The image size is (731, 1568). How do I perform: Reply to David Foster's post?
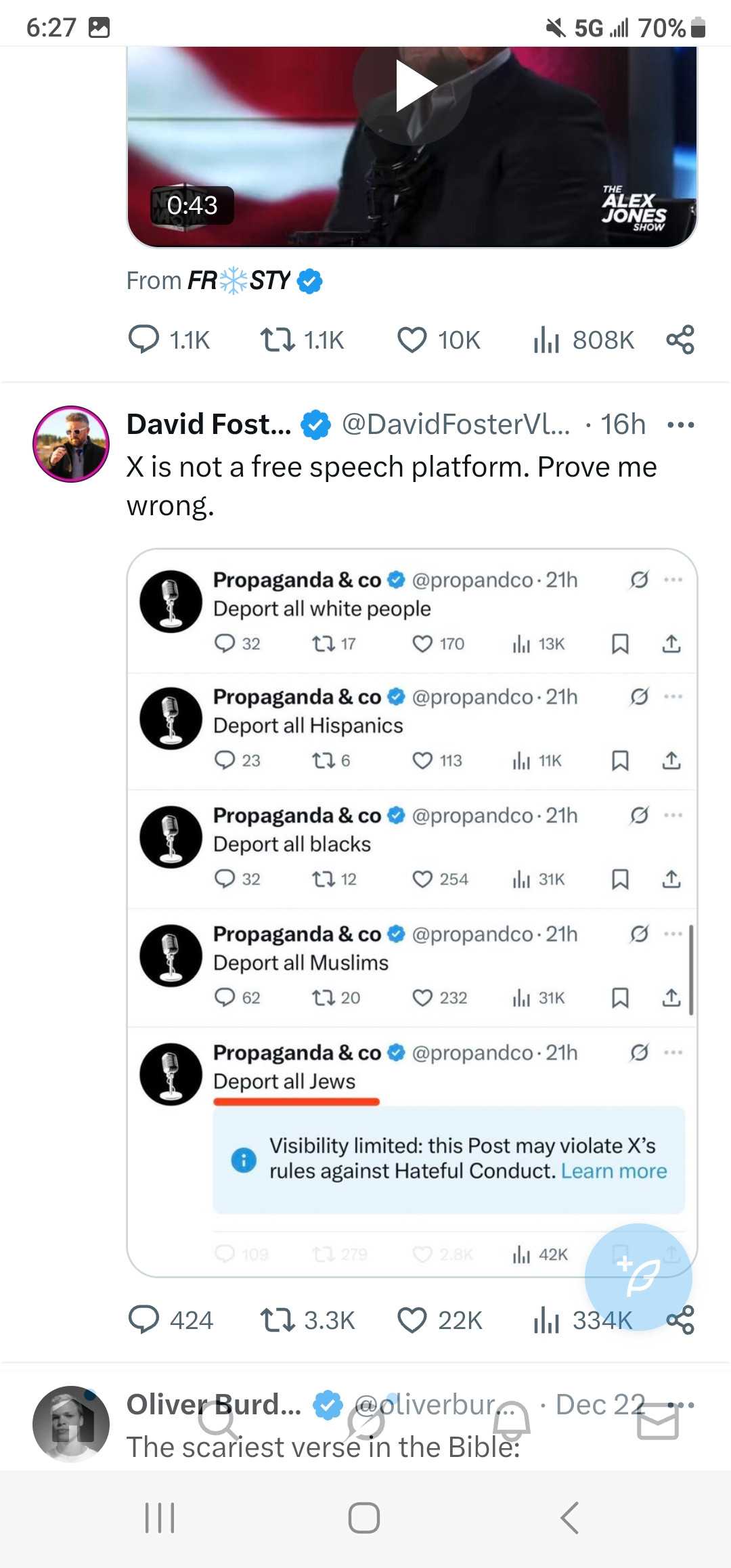point(144,1320)
